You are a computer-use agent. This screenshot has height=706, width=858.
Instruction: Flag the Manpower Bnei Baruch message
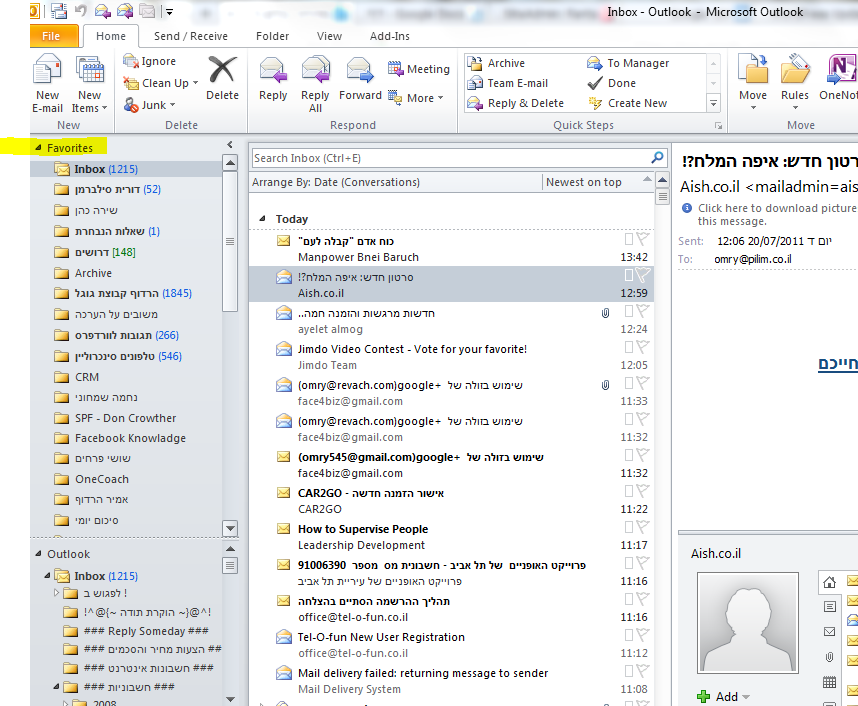(643, 239)
